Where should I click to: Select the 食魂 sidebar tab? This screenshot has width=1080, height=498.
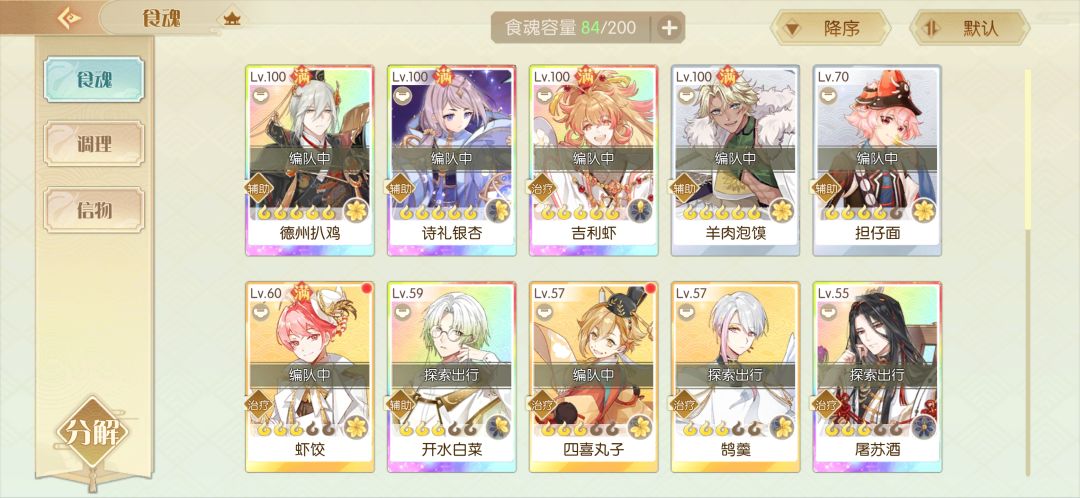pos(94,79)
